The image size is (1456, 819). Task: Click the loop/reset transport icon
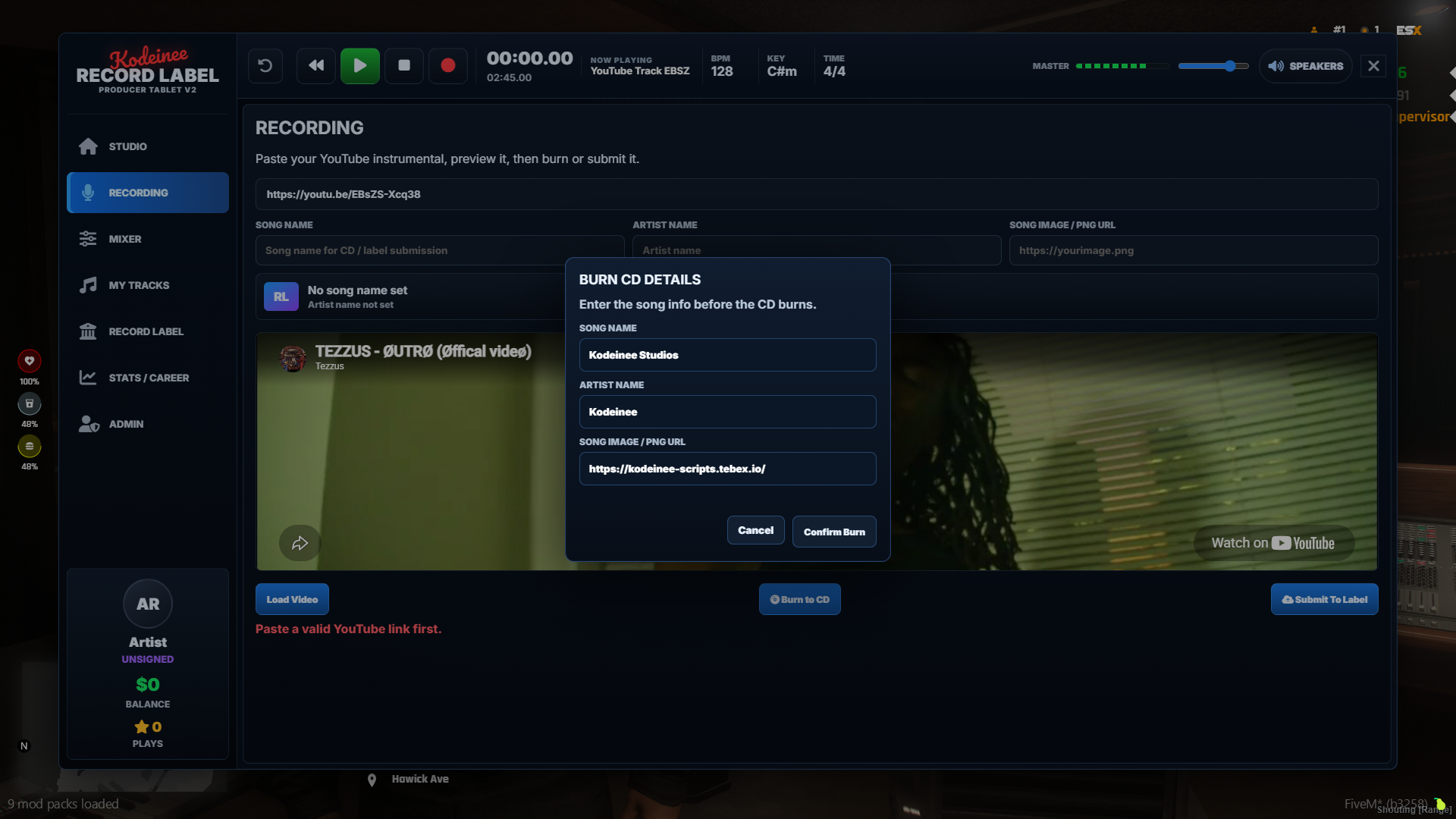coord(265,66)
